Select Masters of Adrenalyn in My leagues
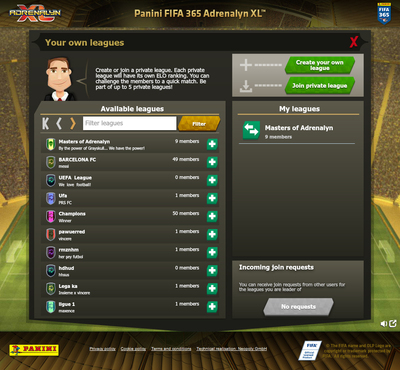The width and height of the screenshot is (400, 370). click(x=297, y=131)
